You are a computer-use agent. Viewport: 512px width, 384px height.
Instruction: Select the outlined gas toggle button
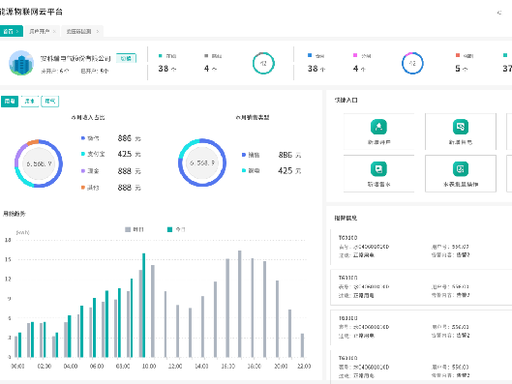(x=50, y=101)
